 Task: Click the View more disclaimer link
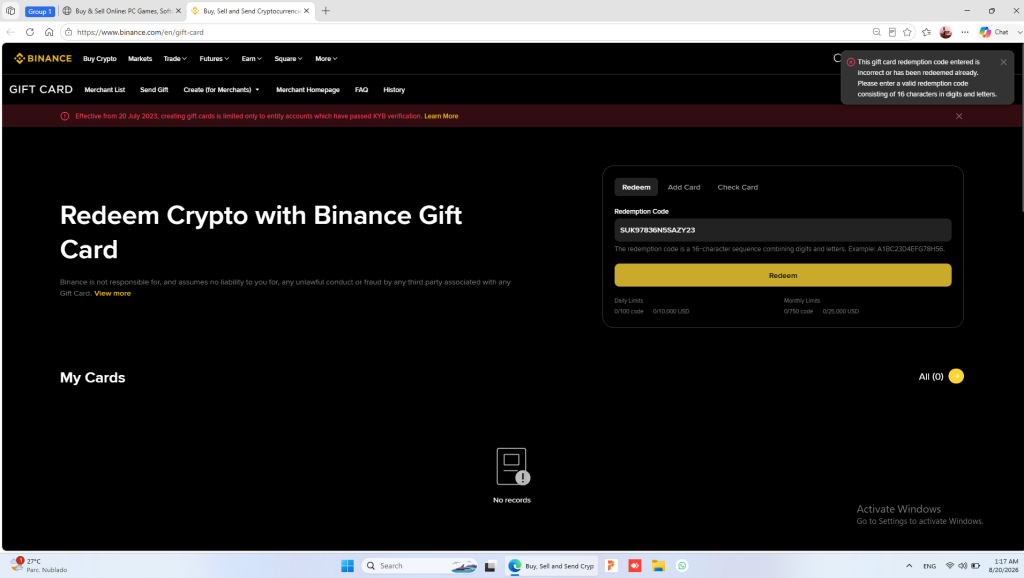112,293
